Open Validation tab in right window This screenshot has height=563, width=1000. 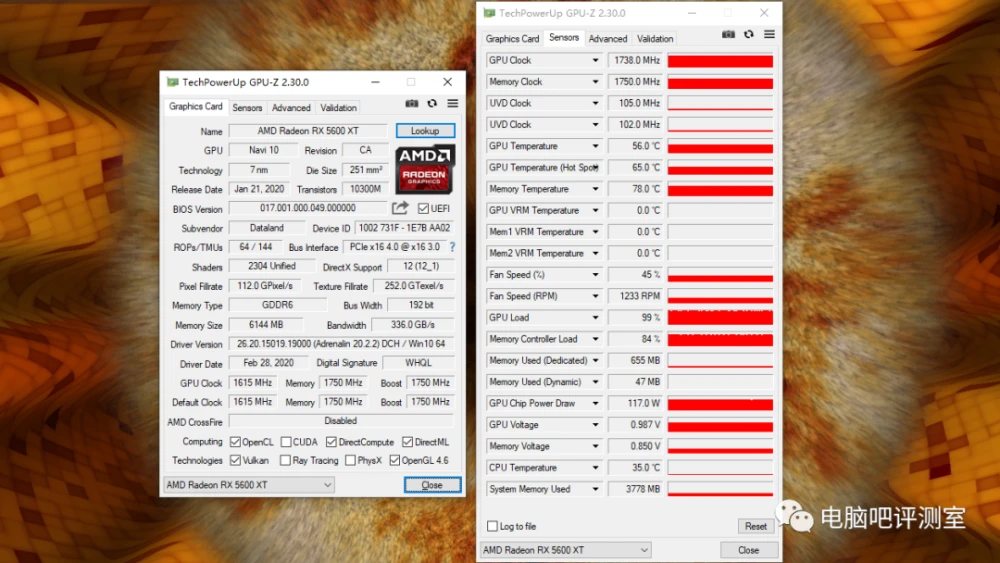[655, 39]
